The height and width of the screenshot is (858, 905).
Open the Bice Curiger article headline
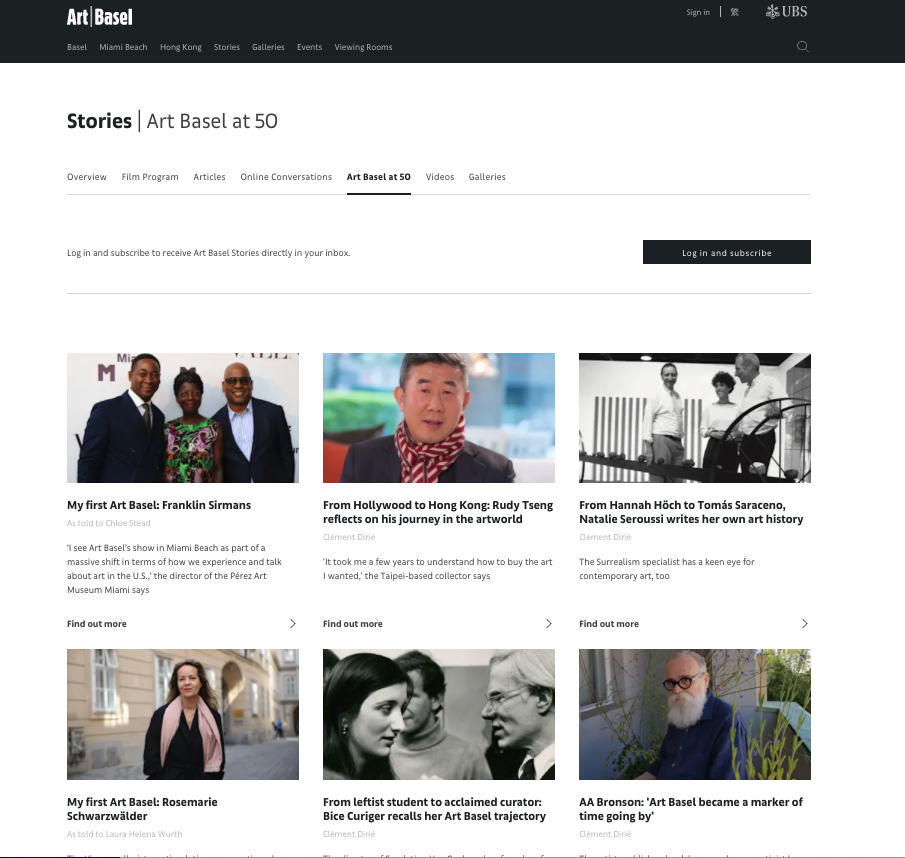434,809
